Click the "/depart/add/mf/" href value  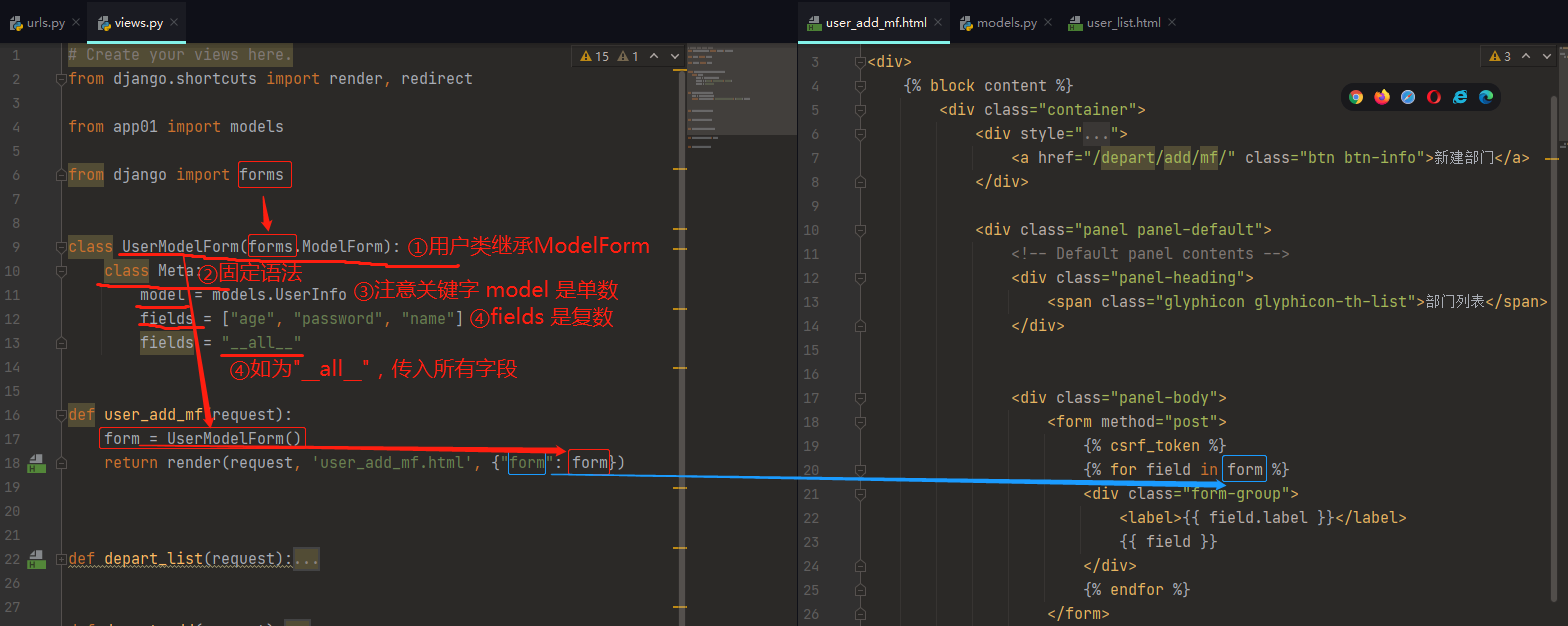(1165, 158)
